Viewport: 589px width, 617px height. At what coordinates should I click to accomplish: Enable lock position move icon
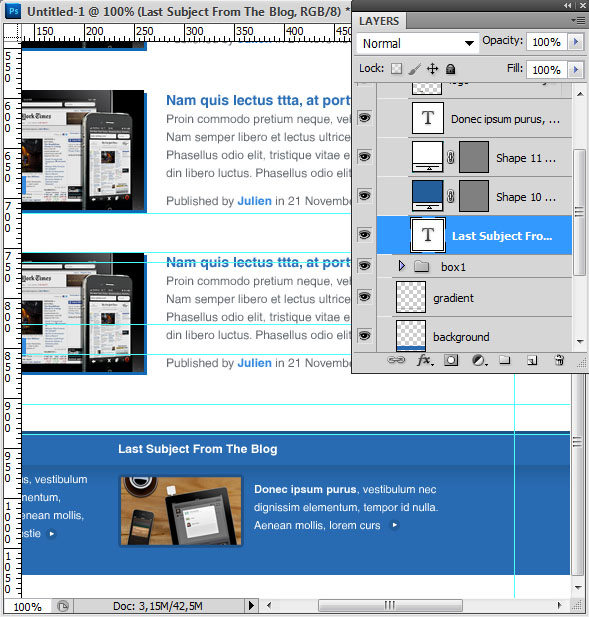click(432, 69)
